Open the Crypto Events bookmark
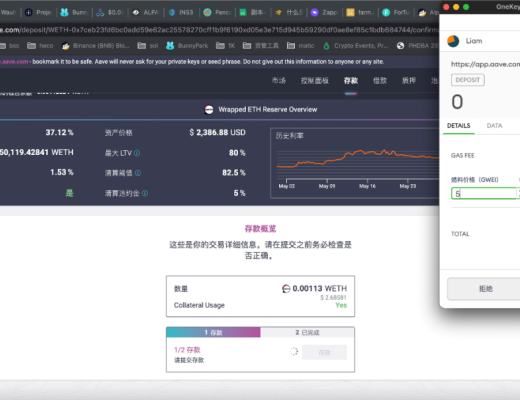The height and width of the screenshot is (400, 520). pyautogui.click(x=355, y=45)
